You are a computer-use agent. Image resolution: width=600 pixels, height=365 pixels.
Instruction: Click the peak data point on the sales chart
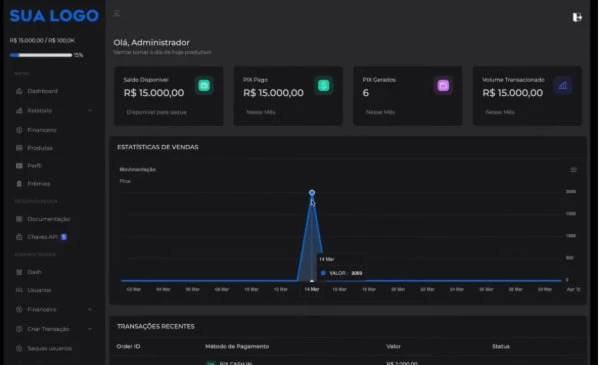coord(312,192)
